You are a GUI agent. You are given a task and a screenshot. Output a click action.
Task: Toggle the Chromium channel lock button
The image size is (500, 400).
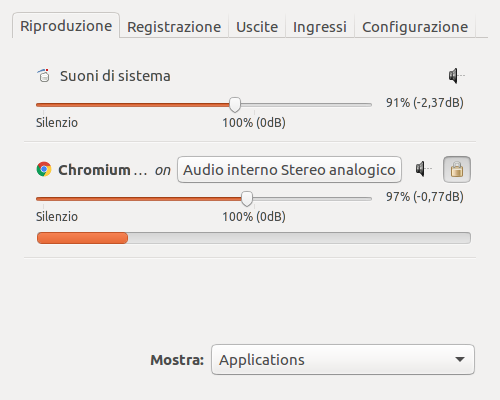(x=457, y=169)
